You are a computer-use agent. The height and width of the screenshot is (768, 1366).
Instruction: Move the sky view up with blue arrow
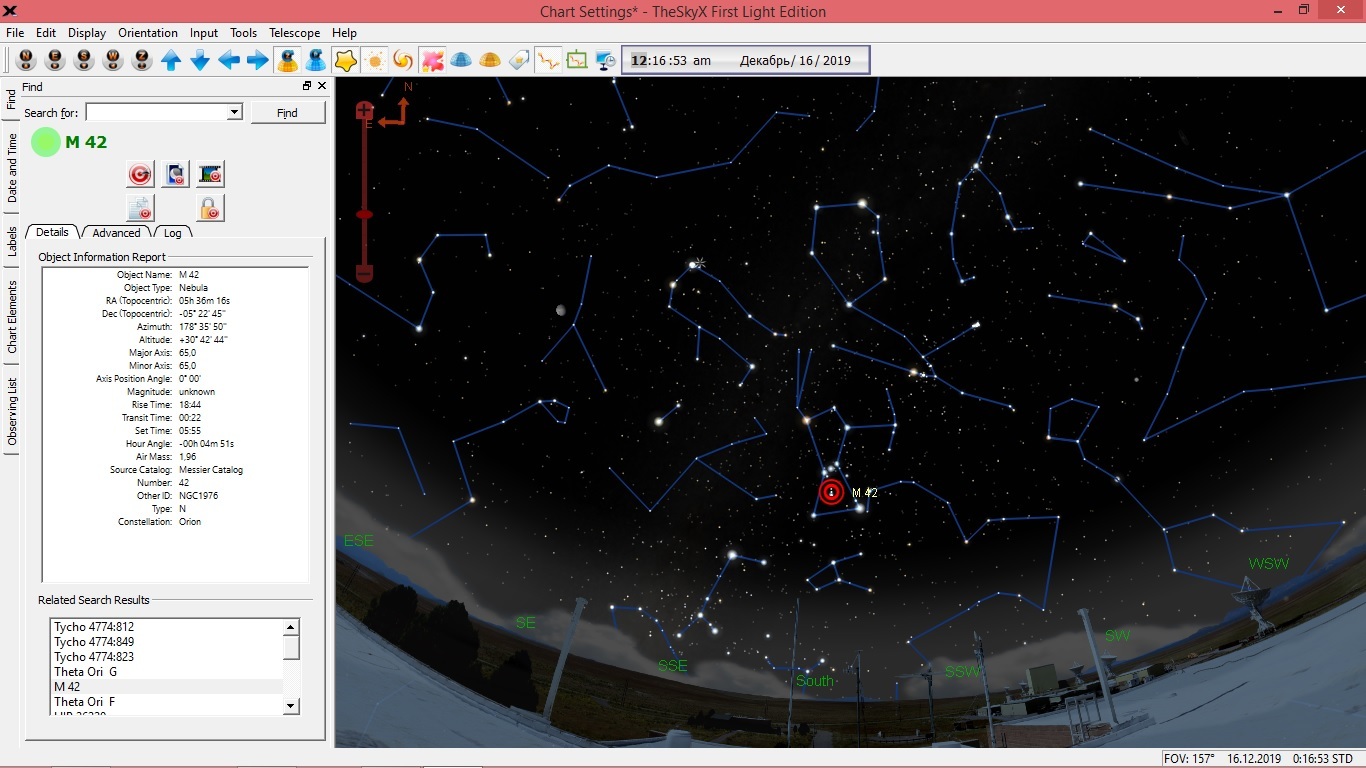[171, 60]
